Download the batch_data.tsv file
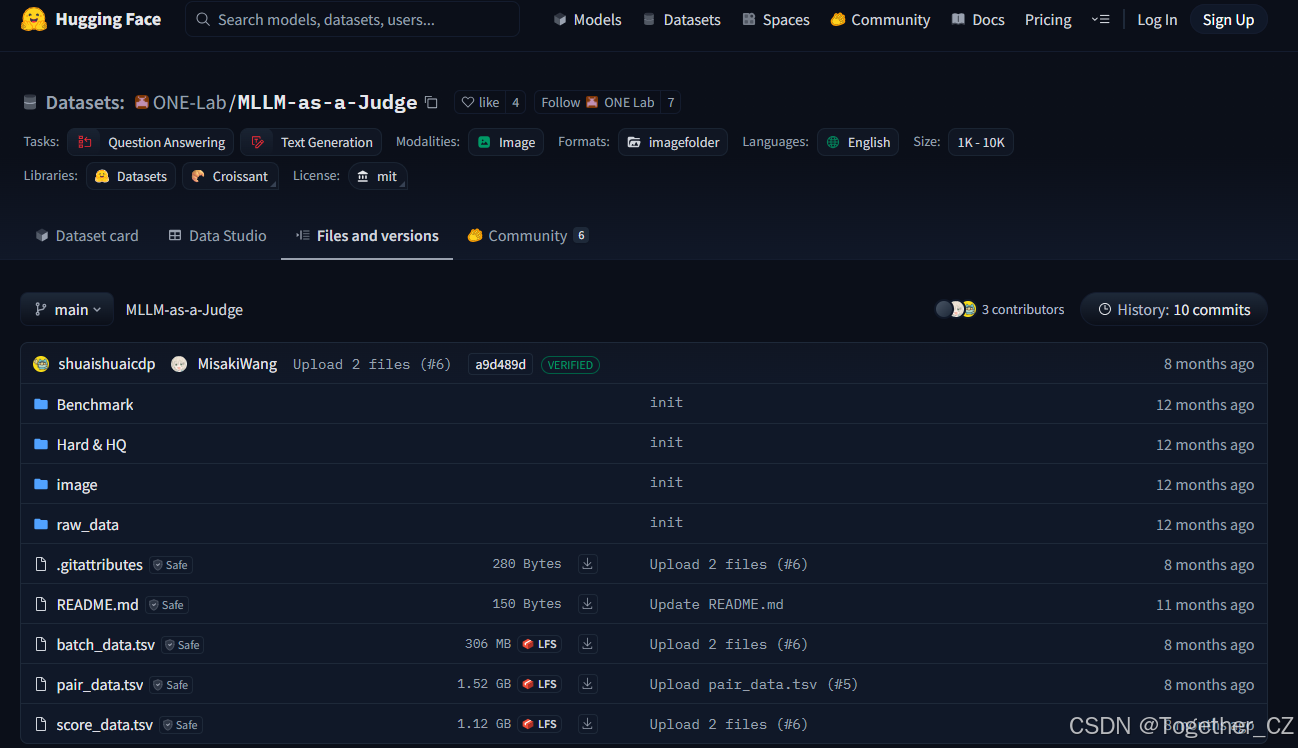This screenshot has width=1298, height=748. [x=587, y=643]
